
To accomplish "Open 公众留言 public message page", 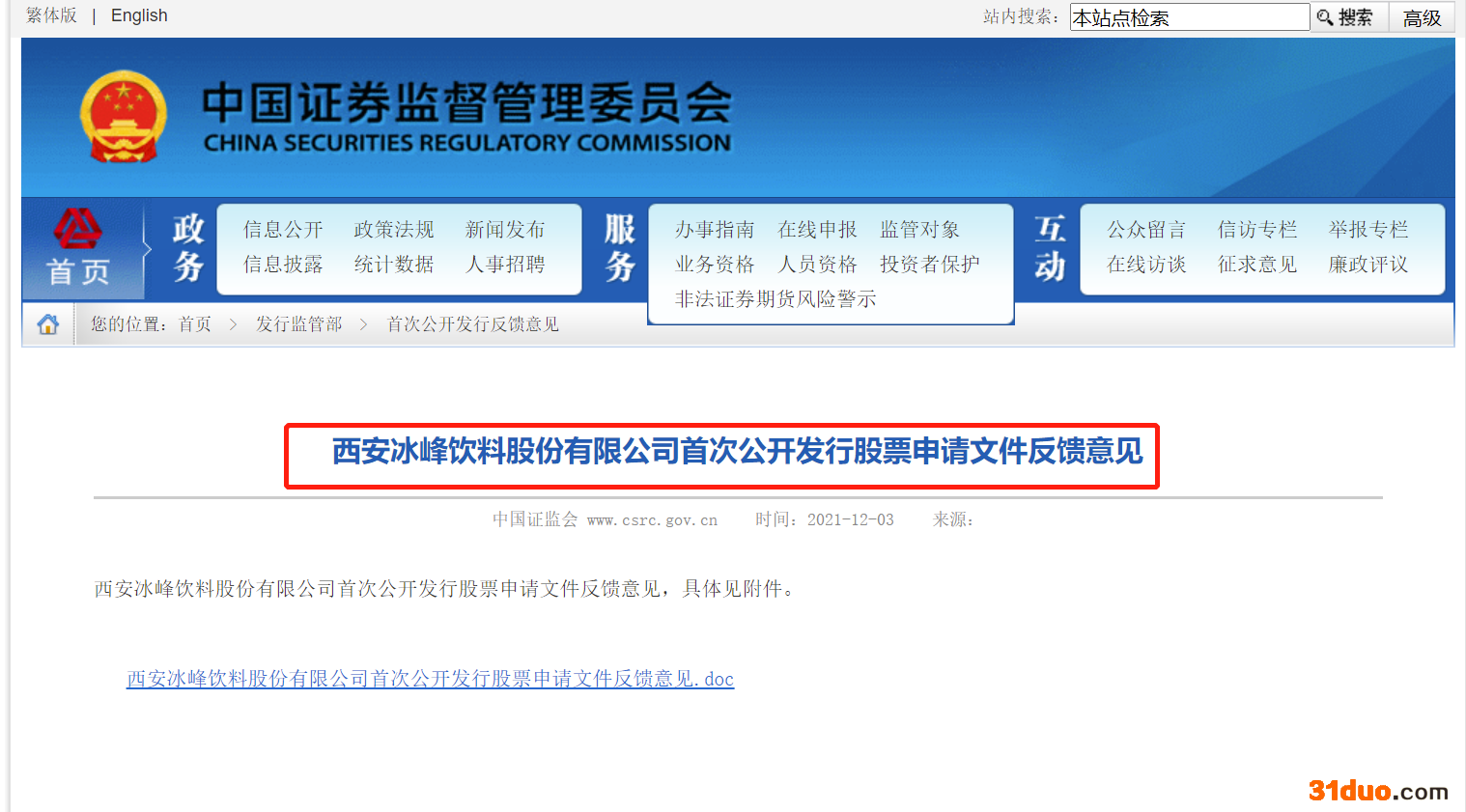I will tap(1146, 229).
